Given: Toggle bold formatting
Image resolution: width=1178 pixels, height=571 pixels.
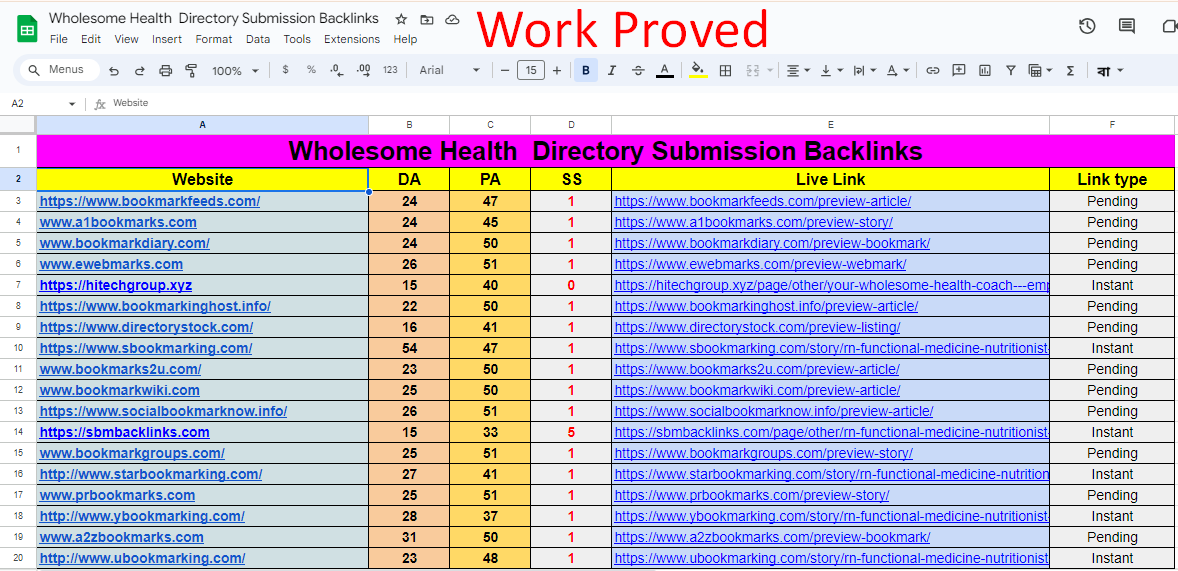Looking at the screenshot, I should coord(586,71).
